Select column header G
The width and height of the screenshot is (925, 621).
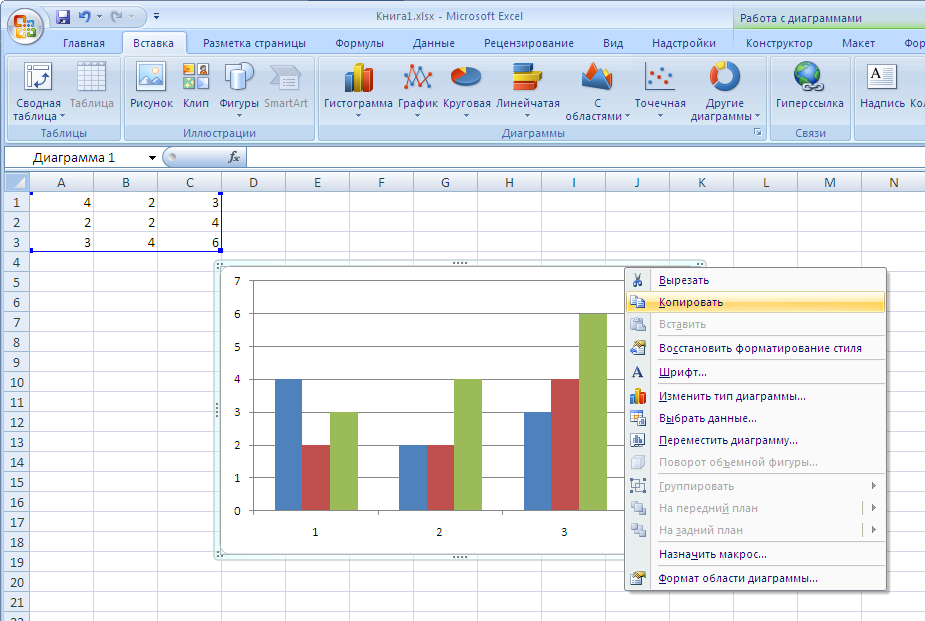(445, 182)
